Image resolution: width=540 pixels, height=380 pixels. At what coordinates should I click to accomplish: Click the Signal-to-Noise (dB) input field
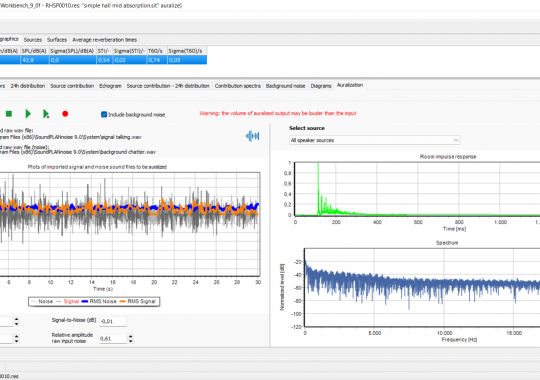pyautogui.click(x=113, y=321)
